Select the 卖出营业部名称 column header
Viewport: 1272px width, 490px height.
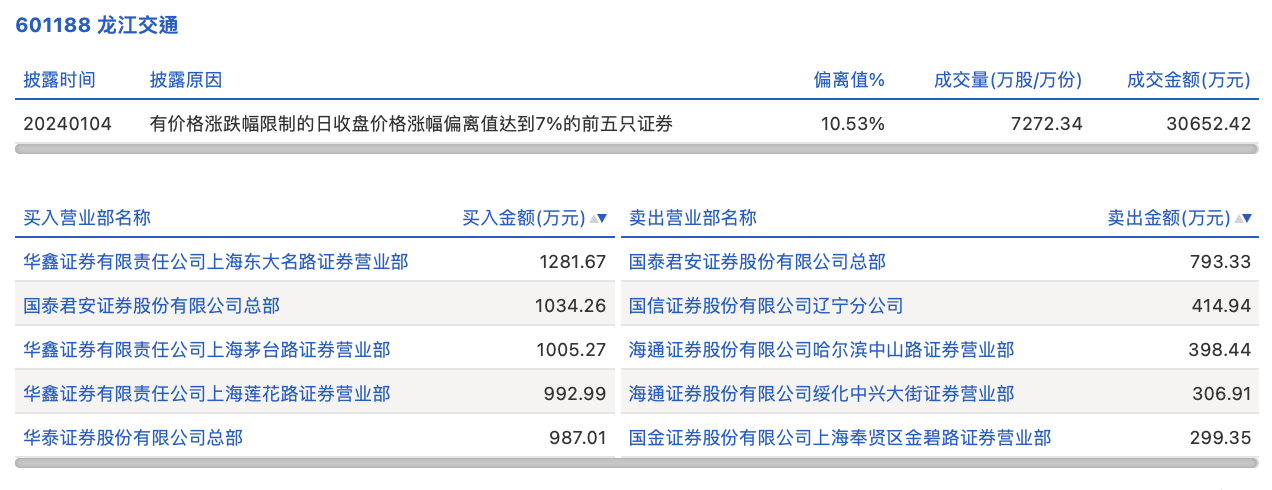(692, 218)
